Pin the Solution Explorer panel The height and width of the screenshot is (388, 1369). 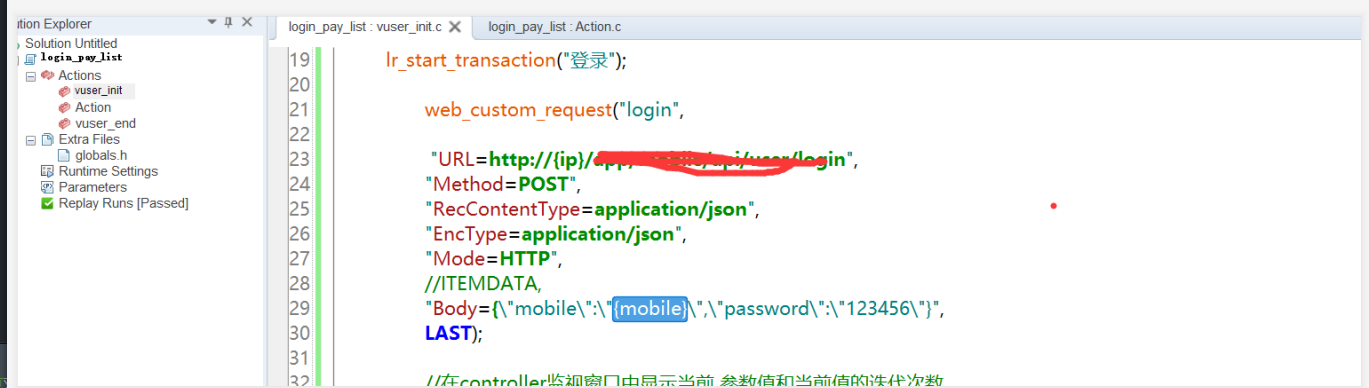pos(228,22)
